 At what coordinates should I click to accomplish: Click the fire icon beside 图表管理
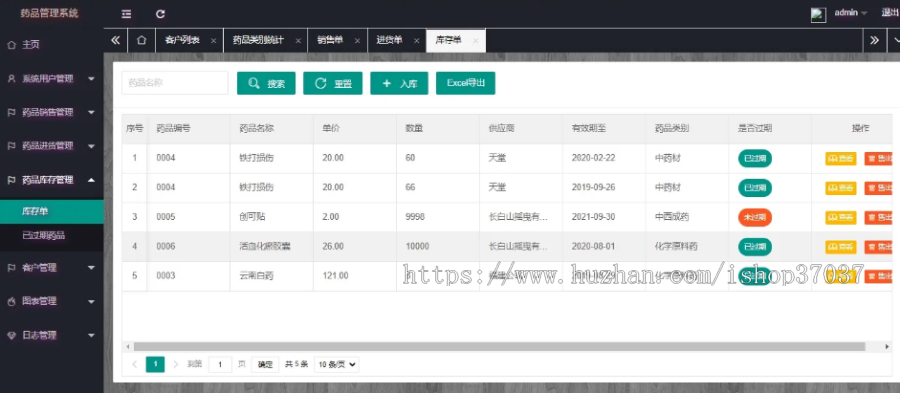tap(11, 301)
